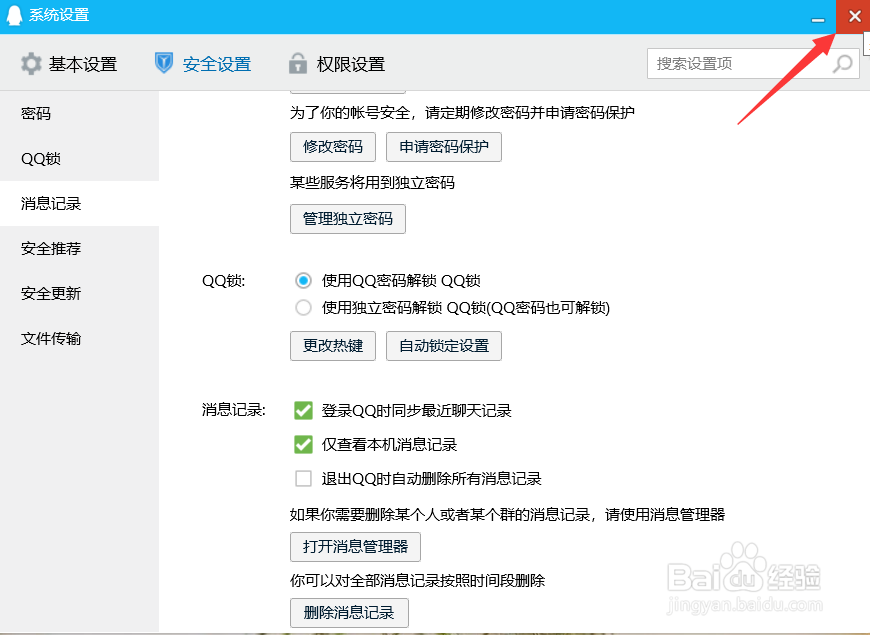This screenshot has width=870, height=635.
Task: Click the gear icon beside 基本设置
Action: (31, 64)
